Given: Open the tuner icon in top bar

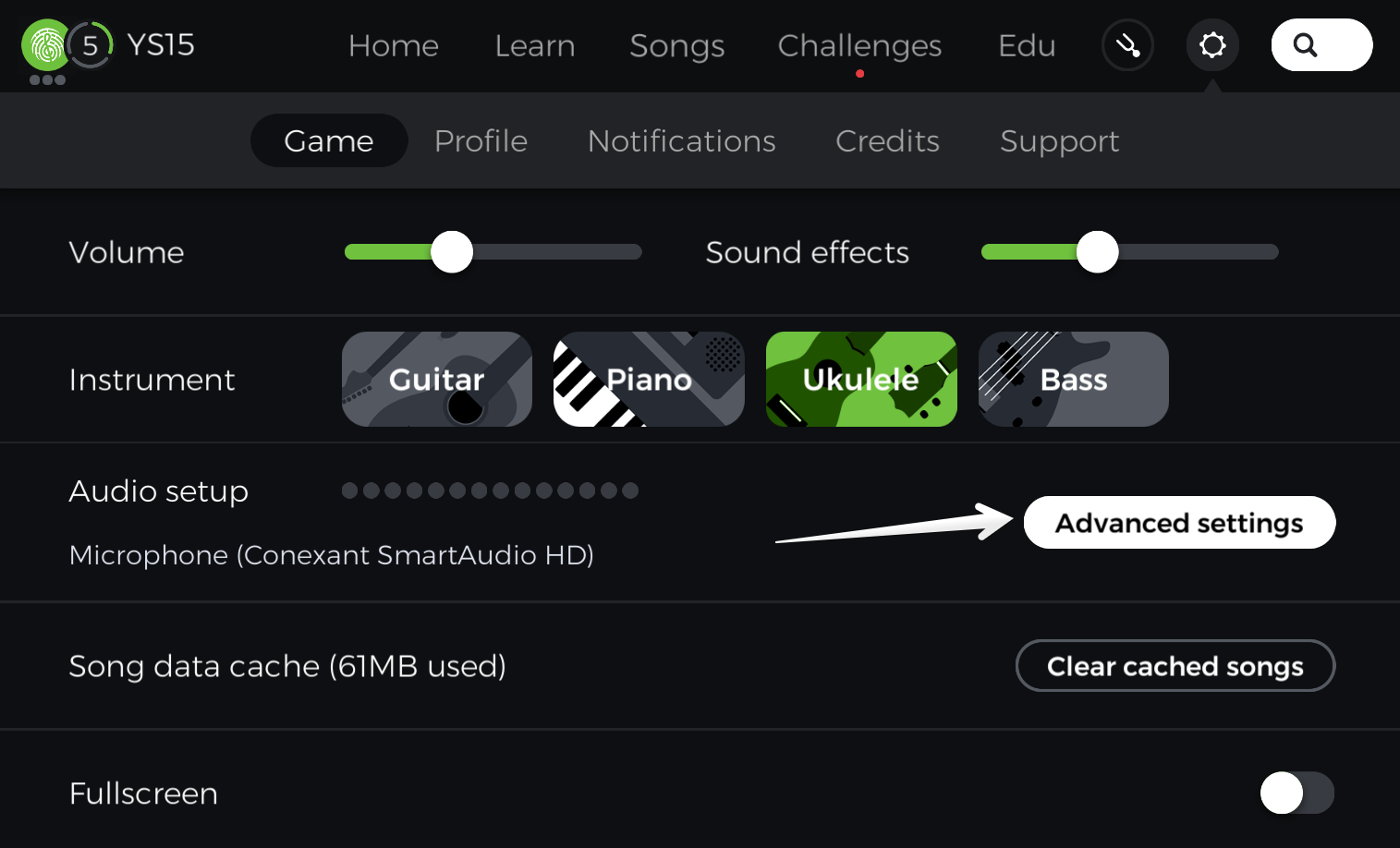Looking at the screenshot, I should tap(1127, 45).
